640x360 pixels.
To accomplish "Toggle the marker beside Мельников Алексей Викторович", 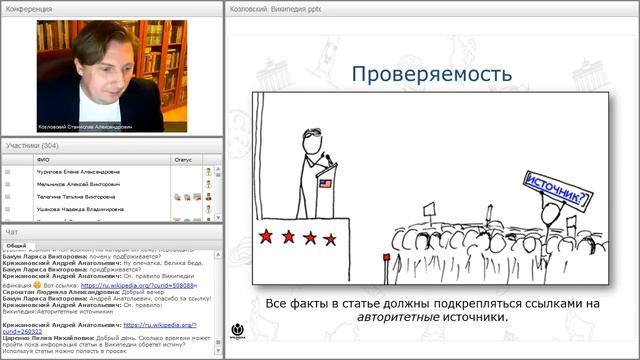I will pos(7,184).
